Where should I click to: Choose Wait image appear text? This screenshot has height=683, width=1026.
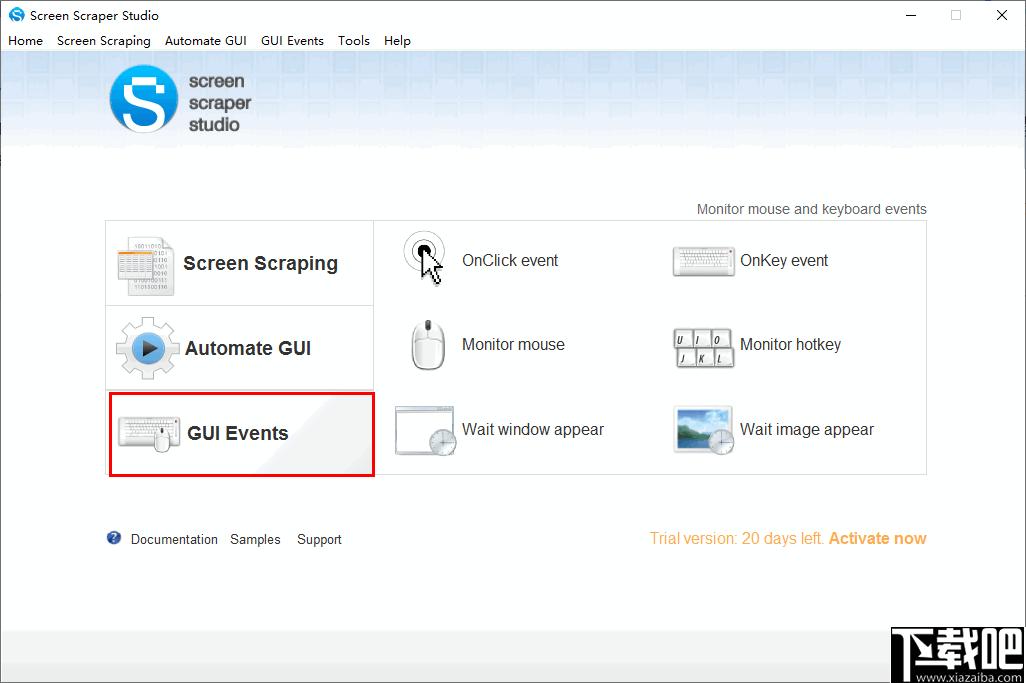click(807, 430)
